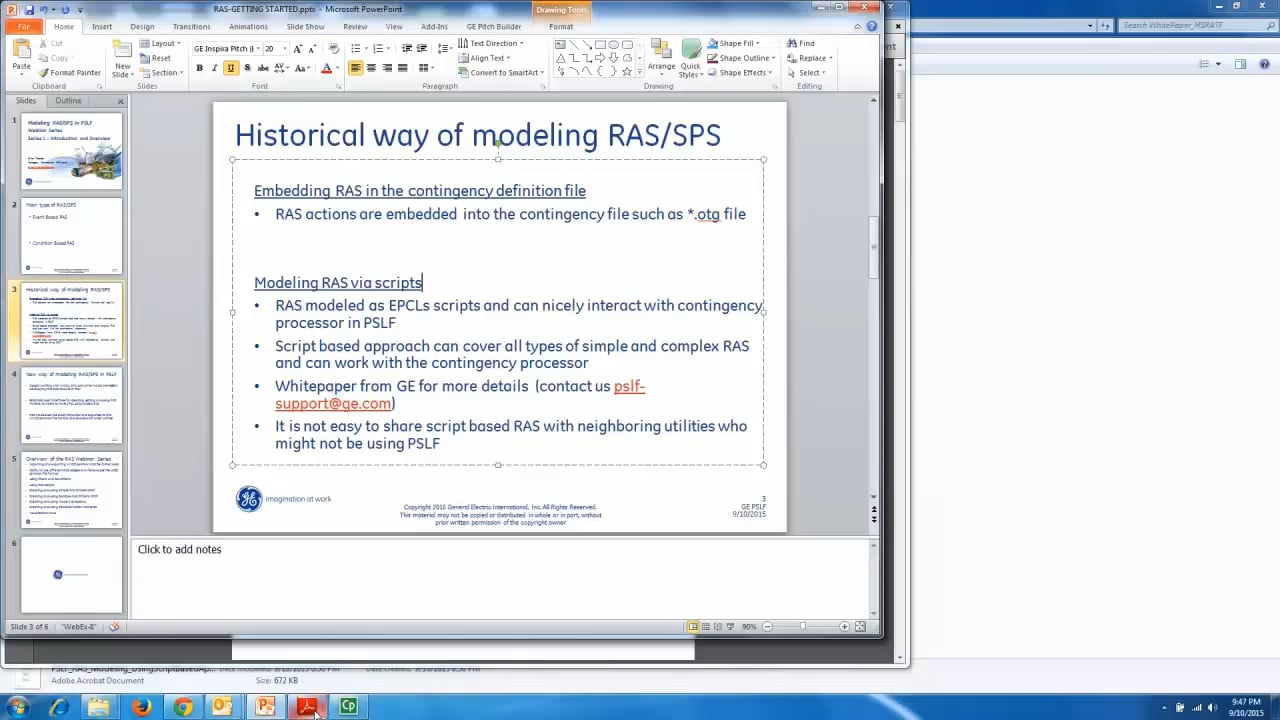Apply strikethrough to text

point(263,68)
